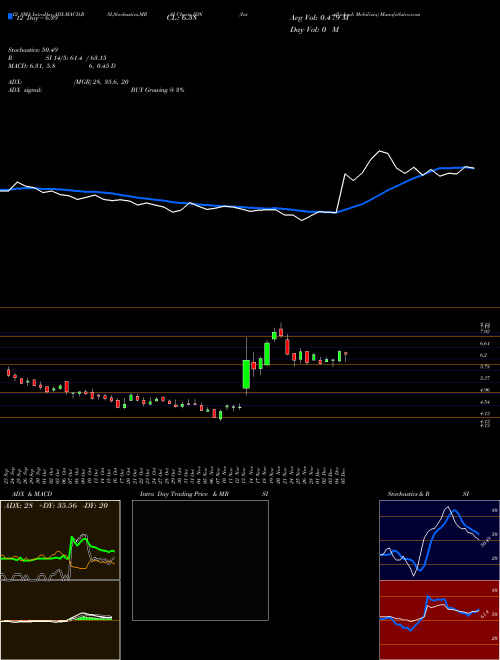The width and height of the screenshot is (500, 660).
Task: Click the 'SI 14/3: 61.4 / 63.15' value
Action: (x=76, y=58)
